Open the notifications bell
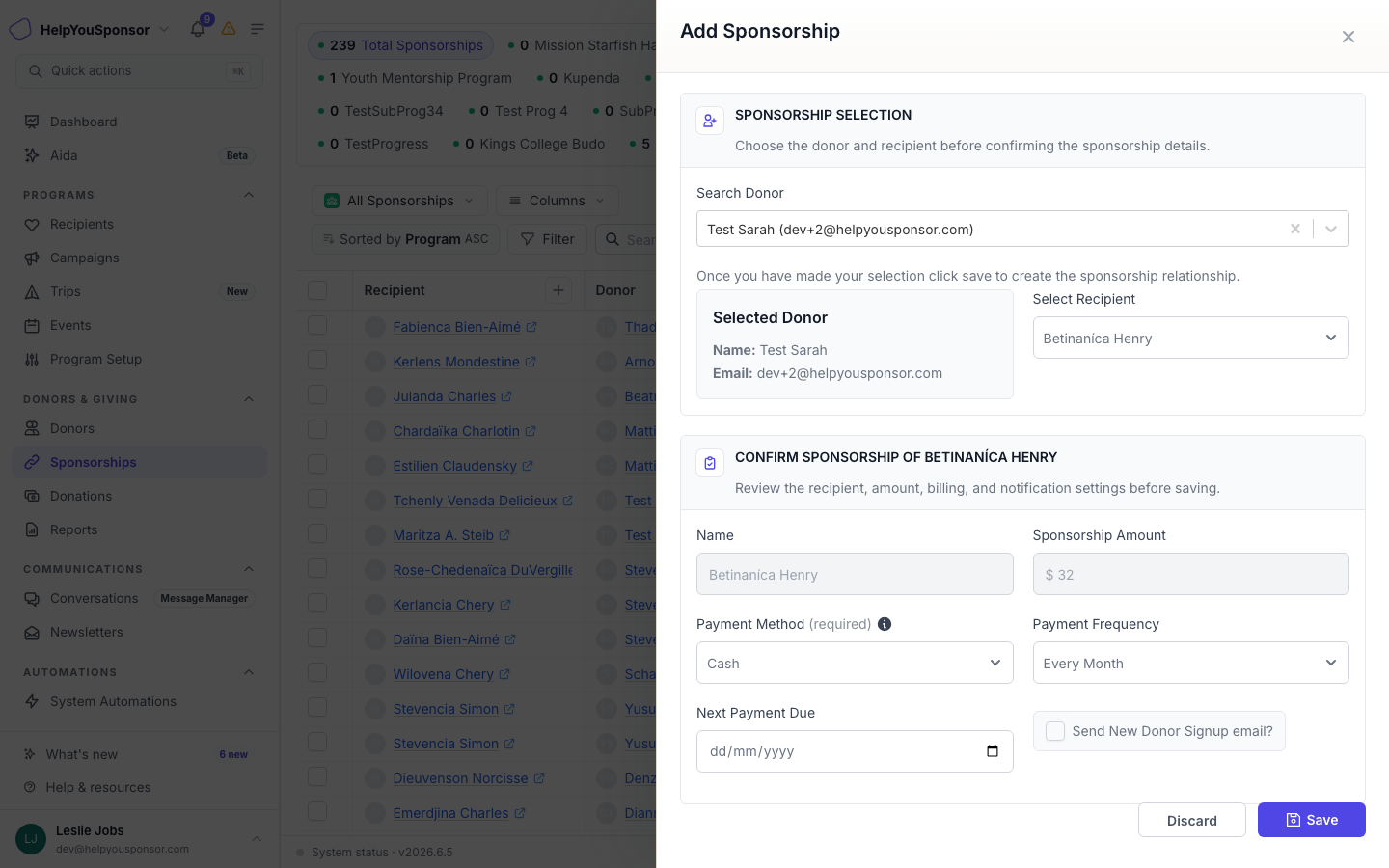 (198, 29)
